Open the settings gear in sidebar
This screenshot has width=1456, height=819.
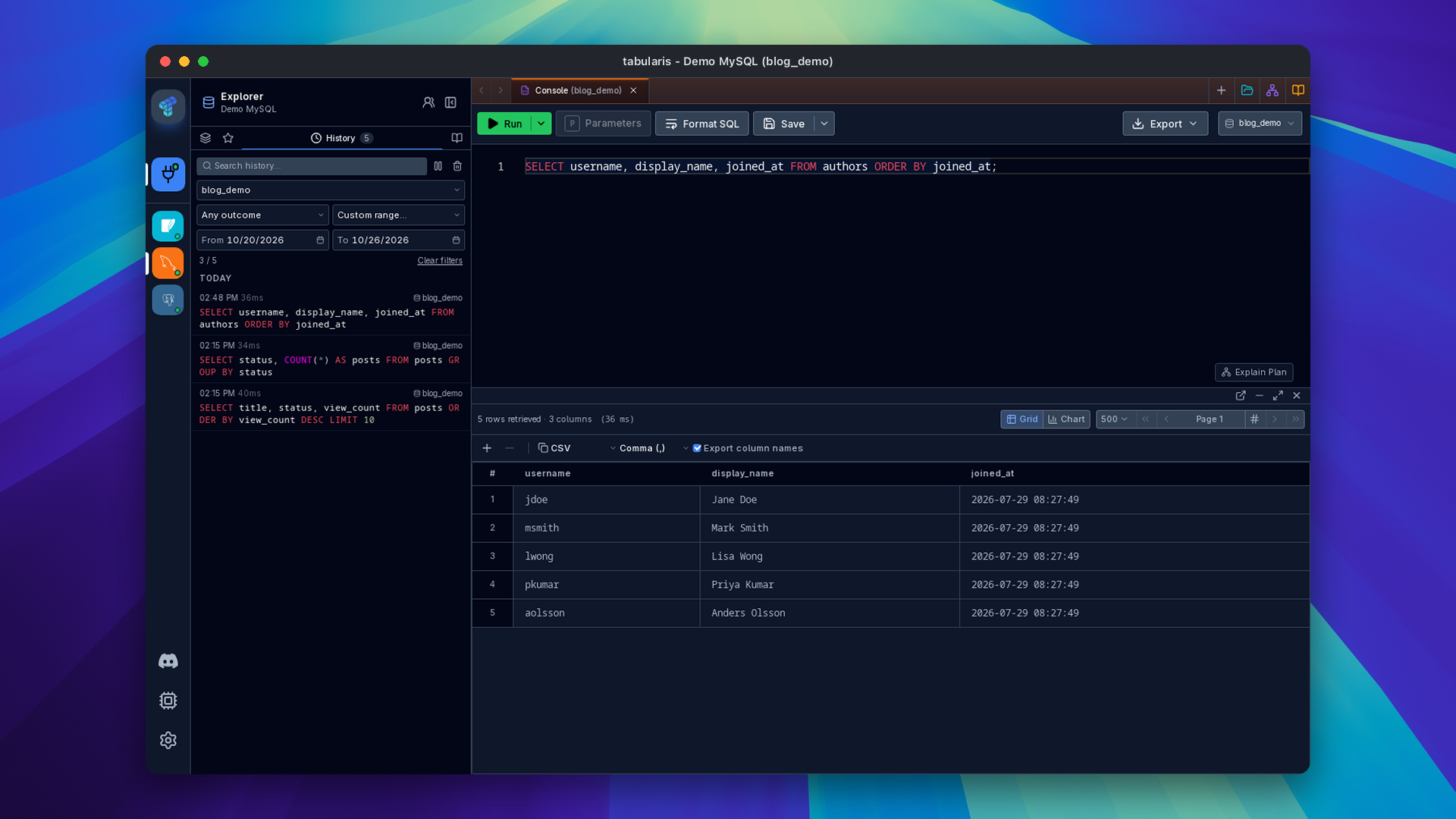tap(168, 740)
